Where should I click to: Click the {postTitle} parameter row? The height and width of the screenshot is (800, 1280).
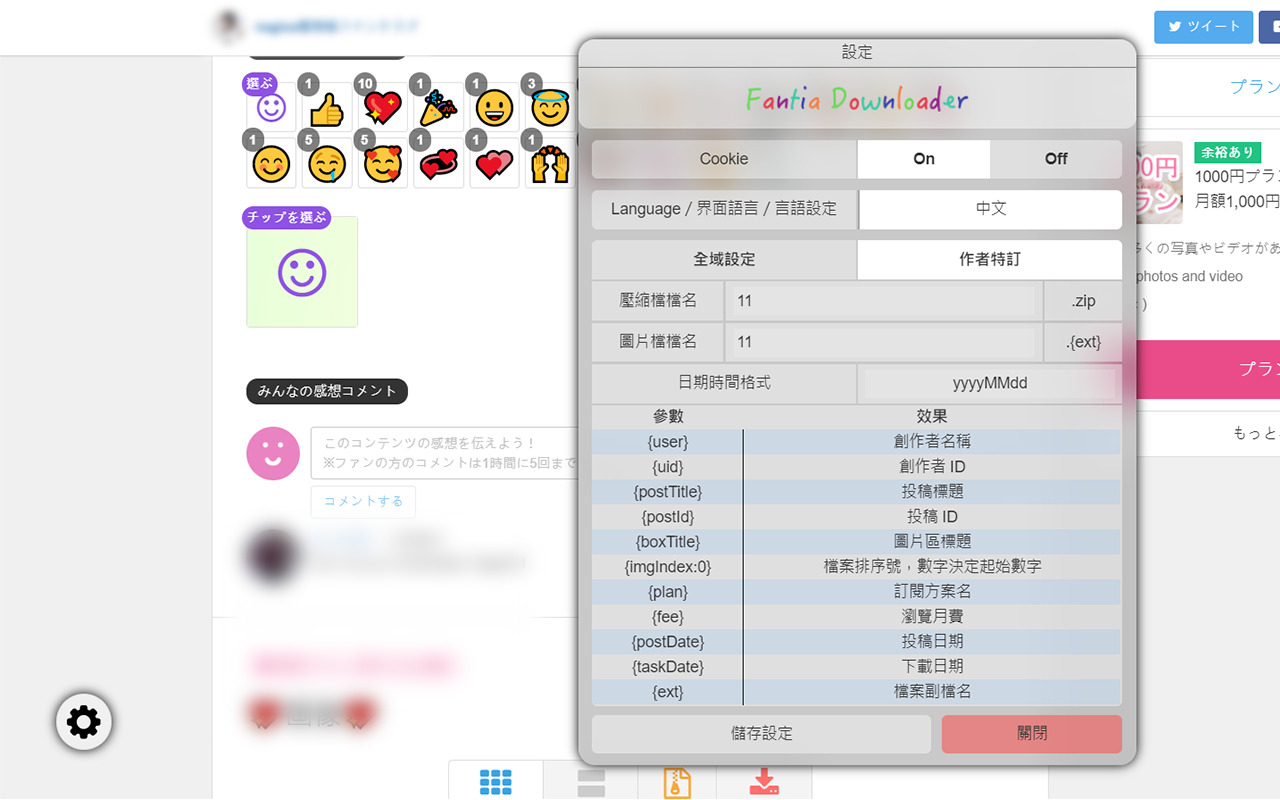click(857, 492)
